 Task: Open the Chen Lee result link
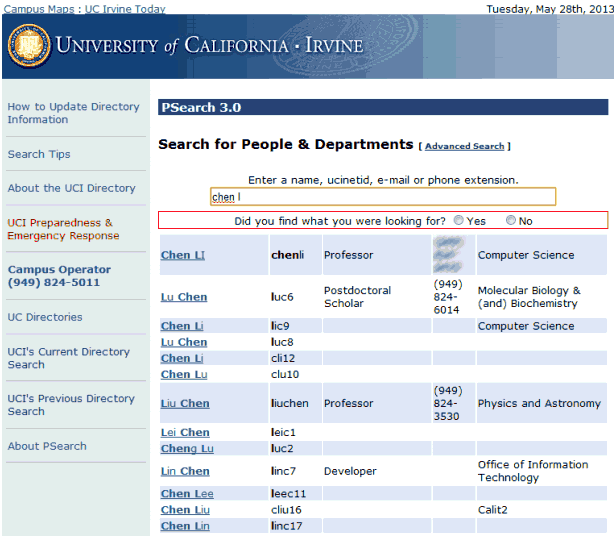point(187,493)
